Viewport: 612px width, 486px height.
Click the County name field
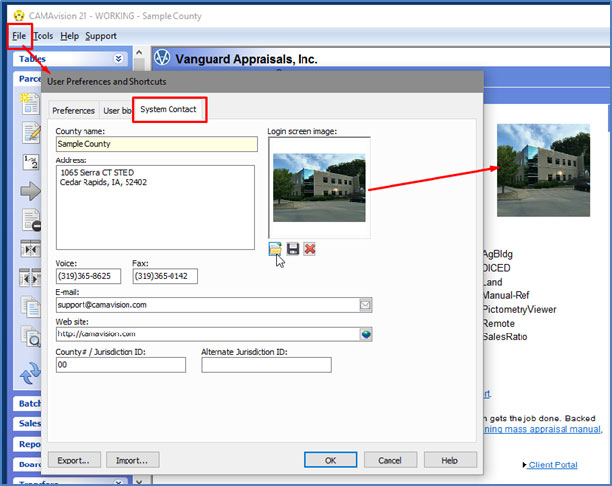pyautogui.click(x=157, y=144)
